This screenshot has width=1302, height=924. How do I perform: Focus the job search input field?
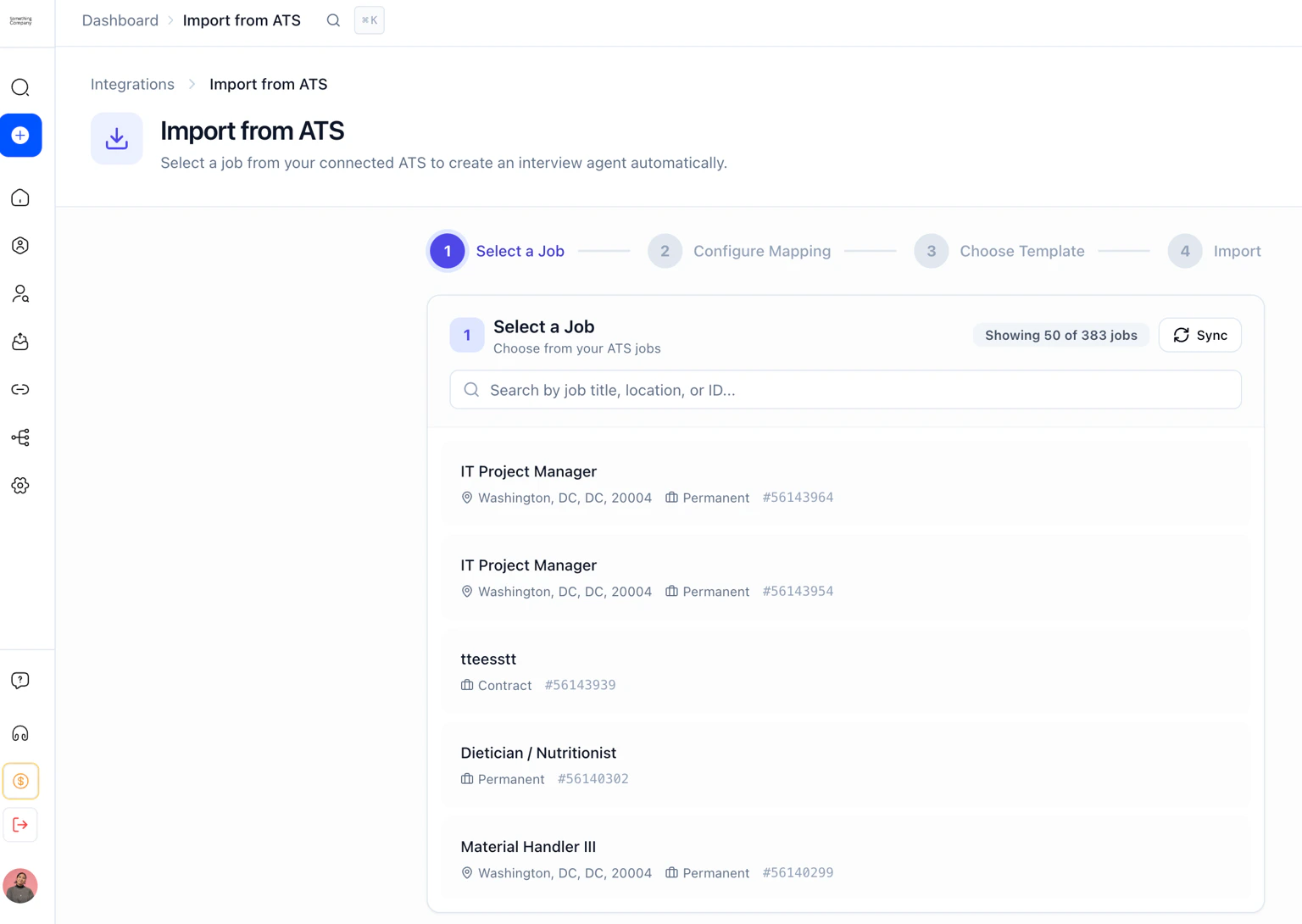tap(846, 390)
